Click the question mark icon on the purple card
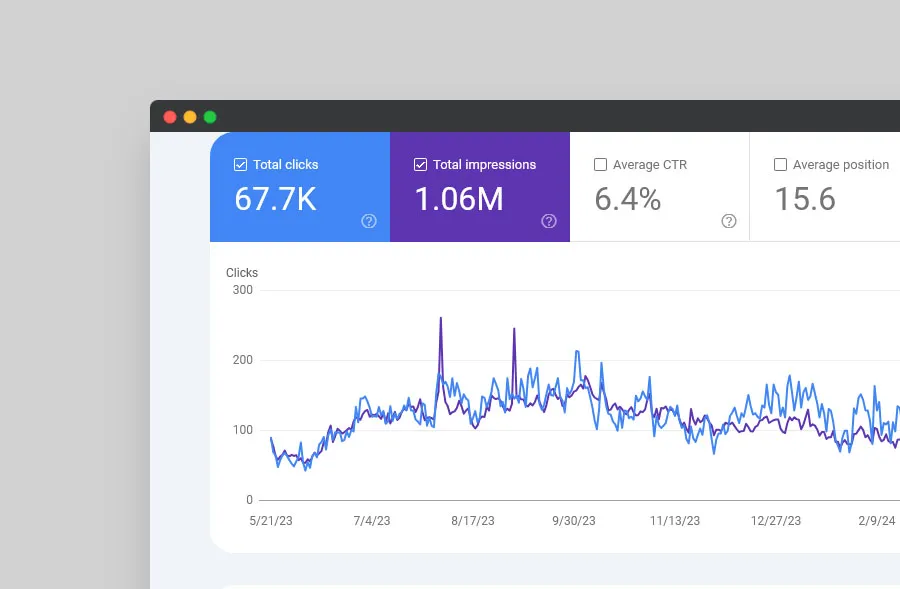This screenshot has width=900, height=589. pos(549,221)
